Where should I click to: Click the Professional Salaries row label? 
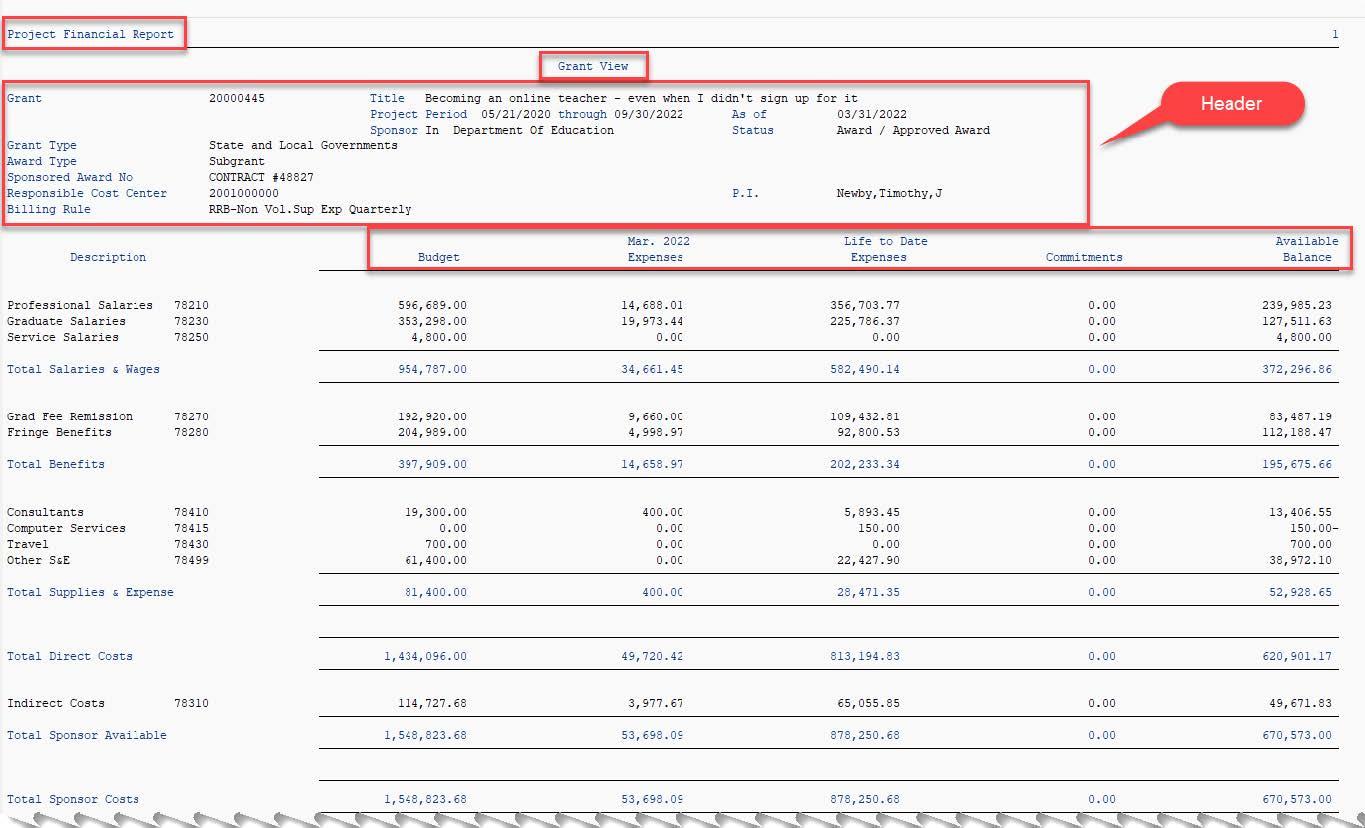(x=80, y=306)
